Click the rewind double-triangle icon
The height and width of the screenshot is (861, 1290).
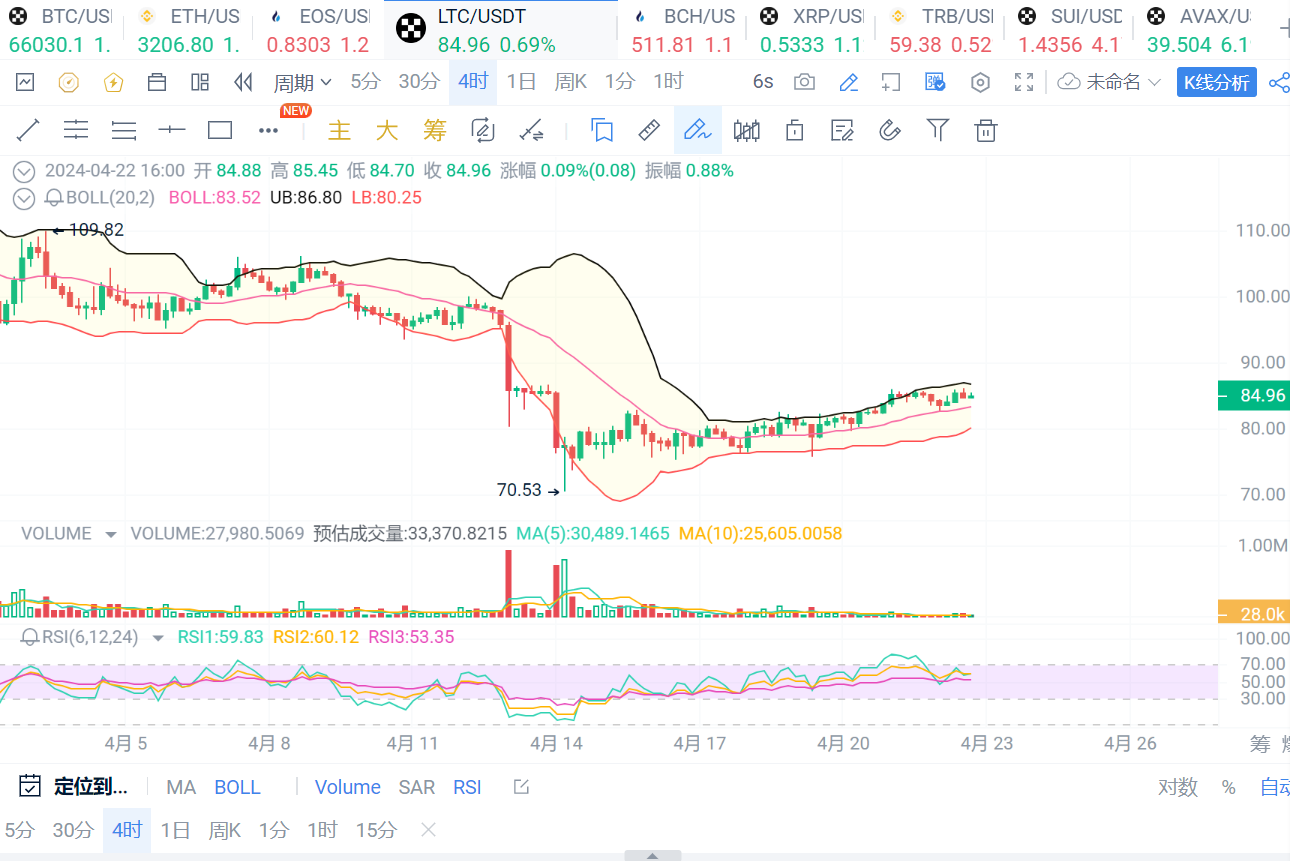tap(243, 82)
